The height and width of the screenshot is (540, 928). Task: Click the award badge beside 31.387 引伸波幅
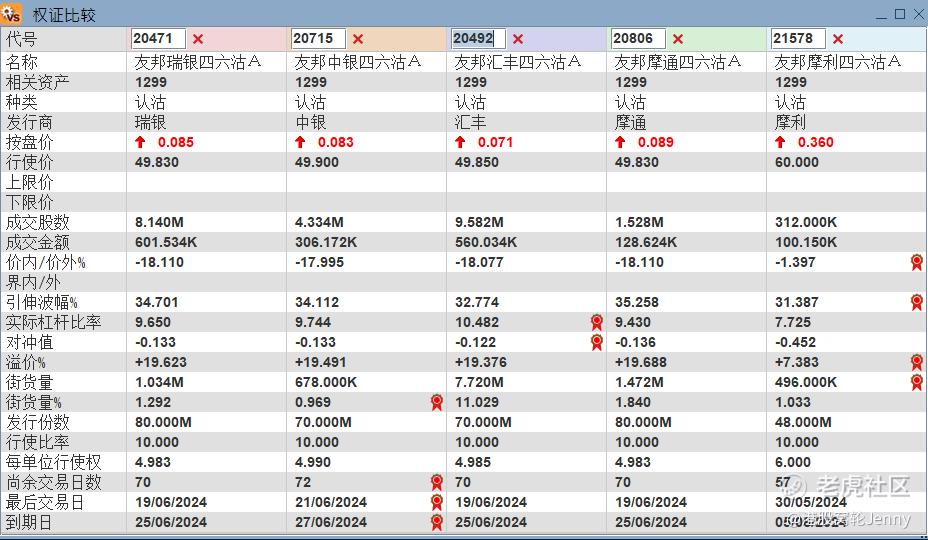click(x=917, y=303)
